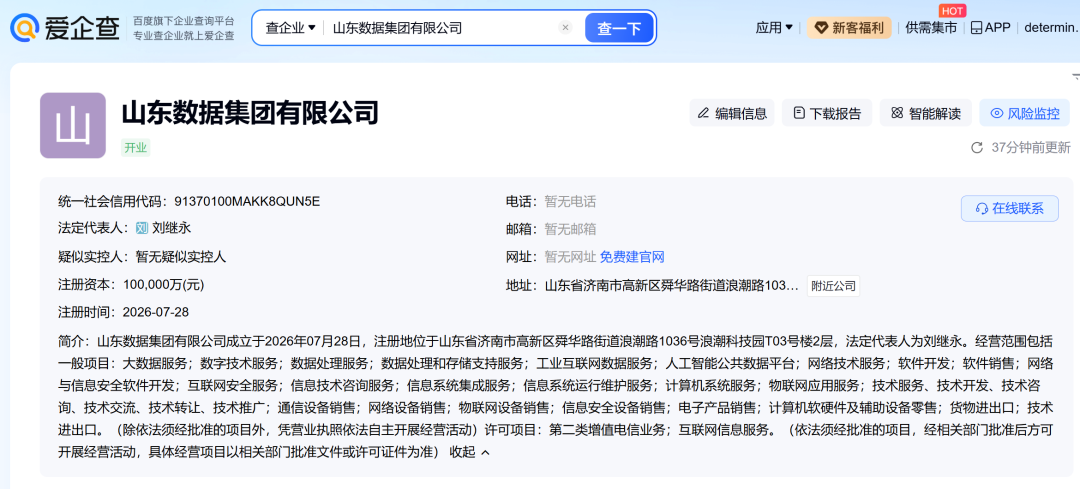Expand the 应用 menu
The height and width of the screenshot is (489, 1080).
pyautogui.click(x=774, y=28)
